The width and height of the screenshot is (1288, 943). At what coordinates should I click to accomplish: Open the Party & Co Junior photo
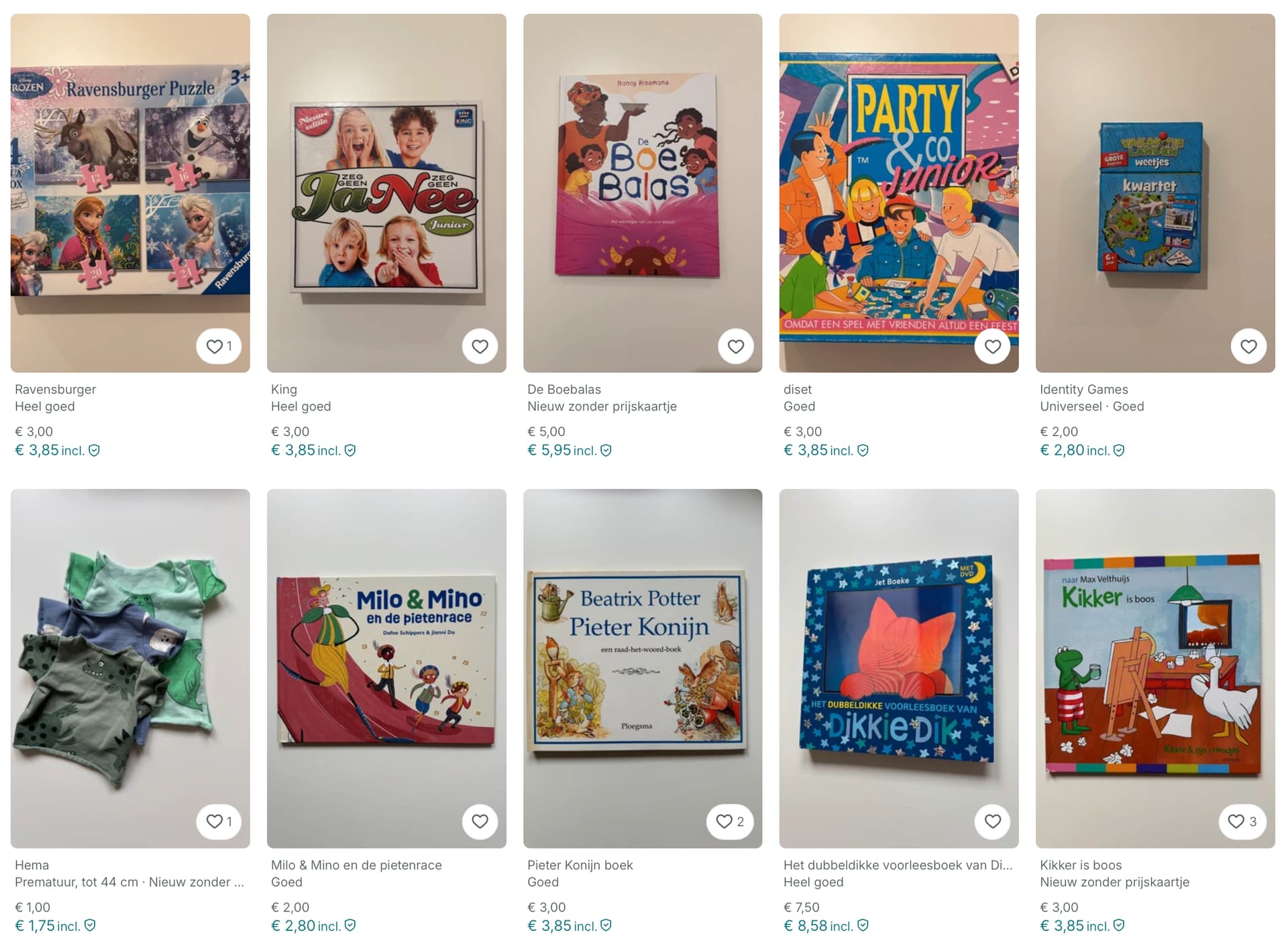[899, 193]
